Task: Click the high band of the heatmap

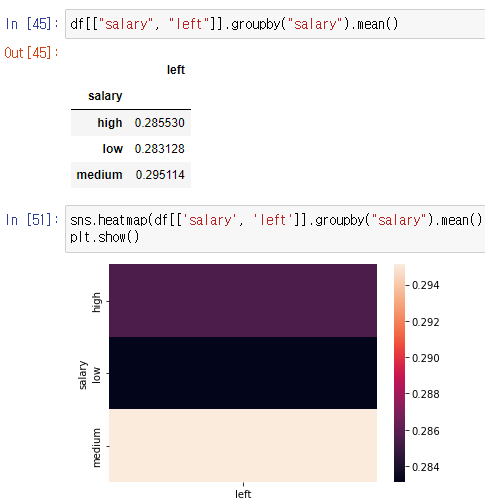Action: click(243, 300)
